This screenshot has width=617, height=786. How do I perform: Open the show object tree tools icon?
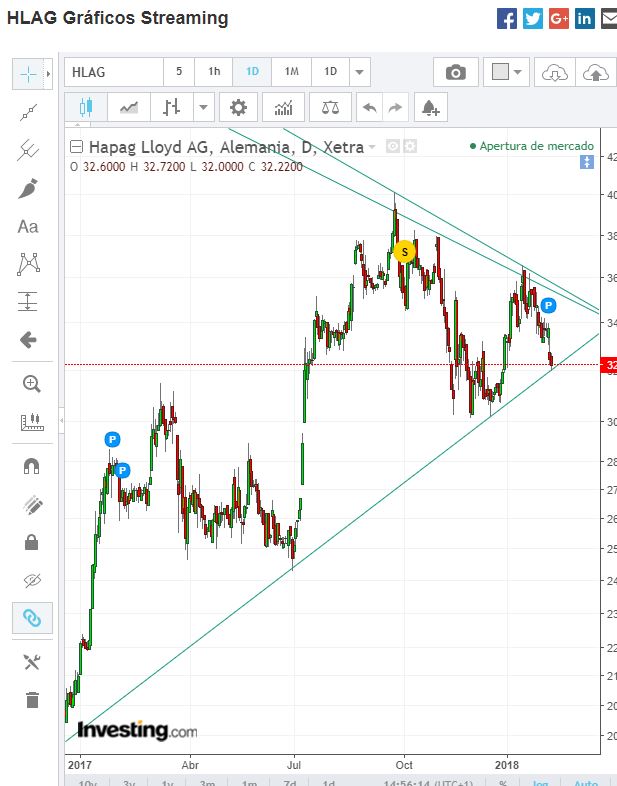[32, 662]
